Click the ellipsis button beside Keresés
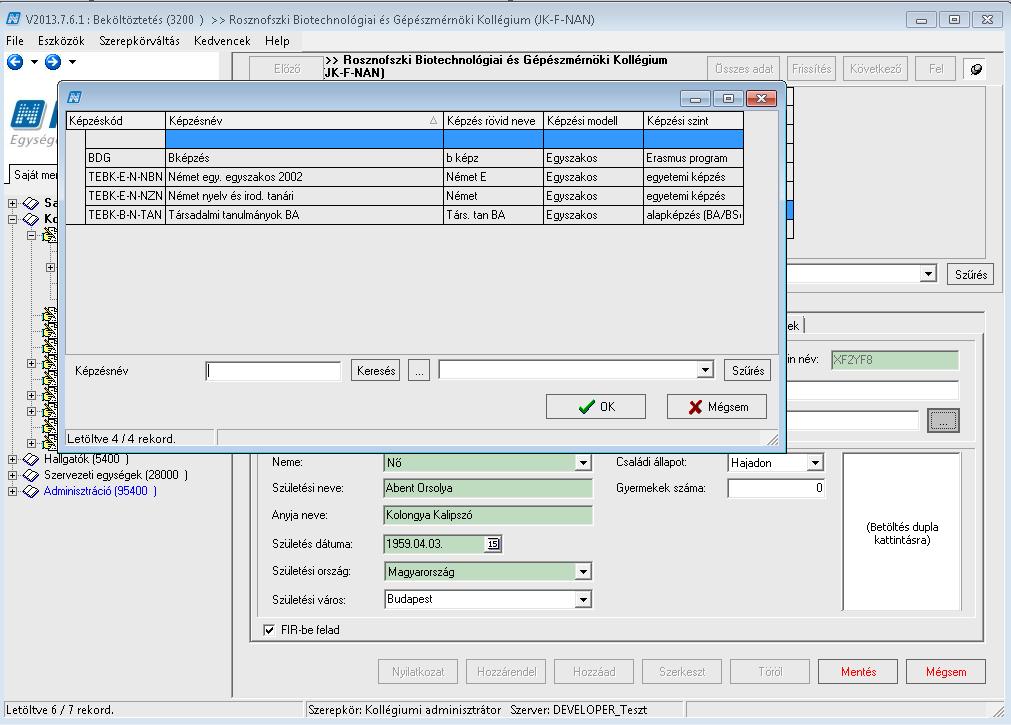Viewport: 1011px width, 725px height. [419, 371]
